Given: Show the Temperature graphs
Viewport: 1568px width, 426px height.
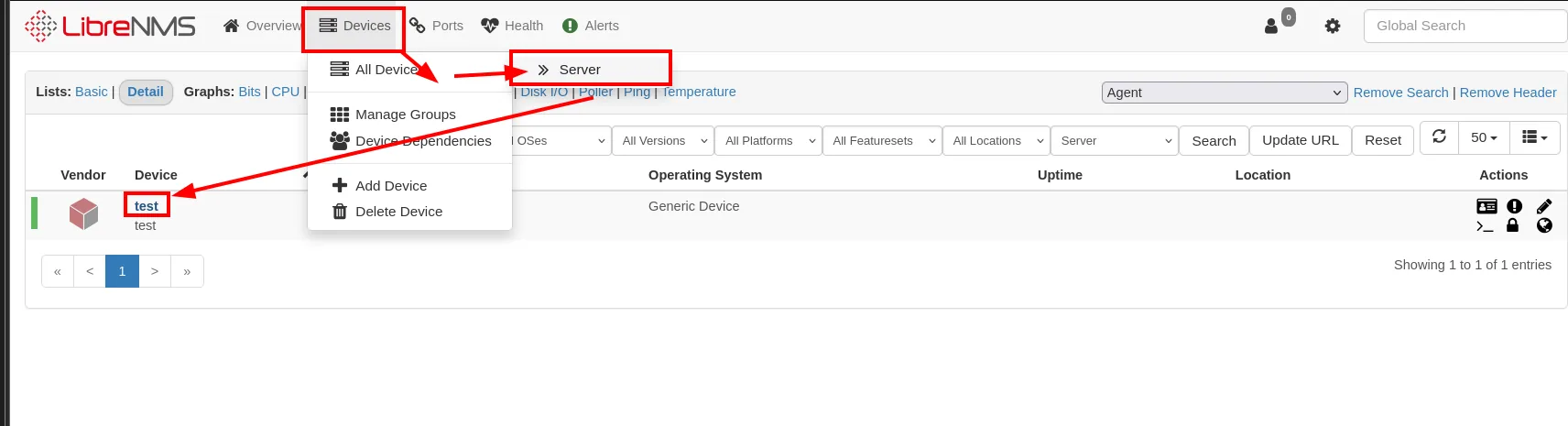Looking at the screenshot, I should (699, 92).
